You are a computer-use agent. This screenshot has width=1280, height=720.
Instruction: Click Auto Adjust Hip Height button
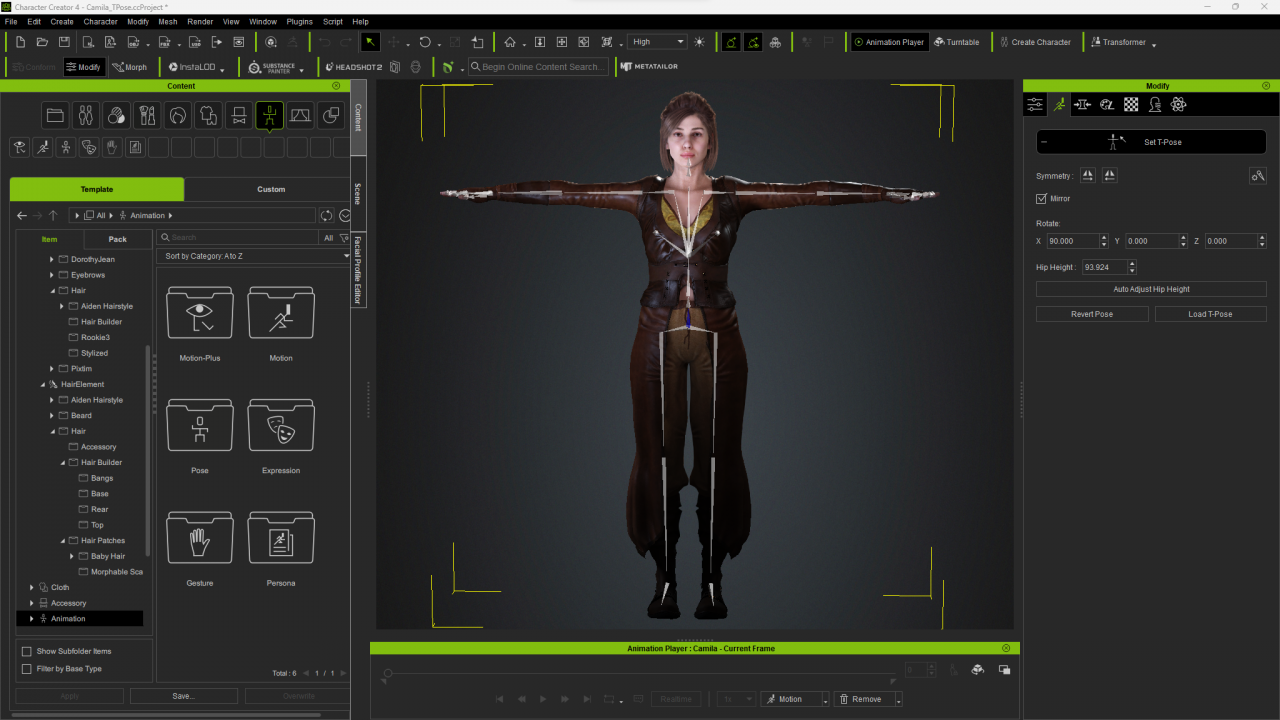coord(1151,289)
